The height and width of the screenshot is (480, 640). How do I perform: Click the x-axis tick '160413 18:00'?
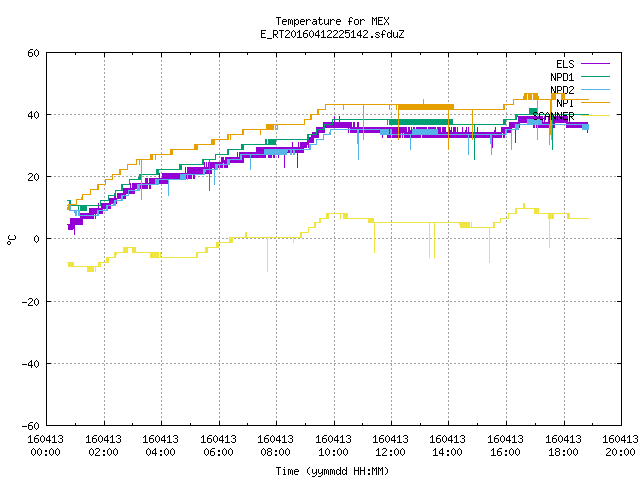[x=564, y=445]
